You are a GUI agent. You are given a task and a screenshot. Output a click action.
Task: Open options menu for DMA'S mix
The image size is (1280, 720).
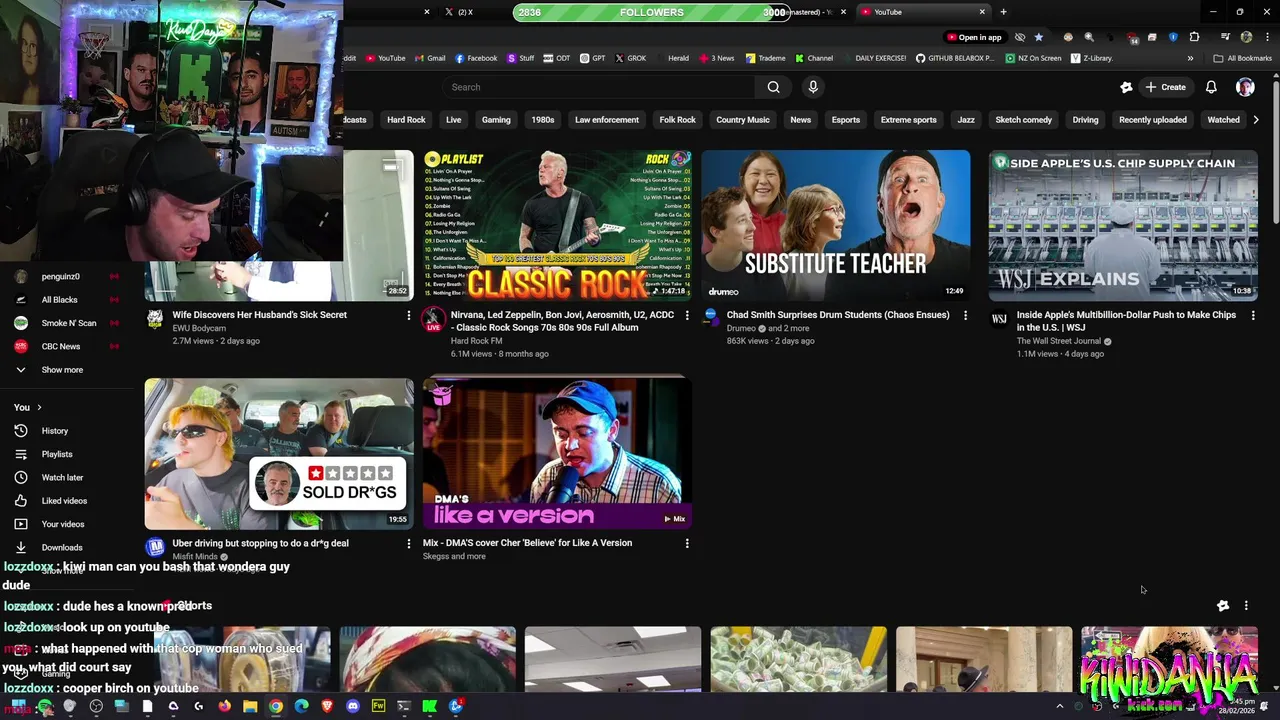687,543
